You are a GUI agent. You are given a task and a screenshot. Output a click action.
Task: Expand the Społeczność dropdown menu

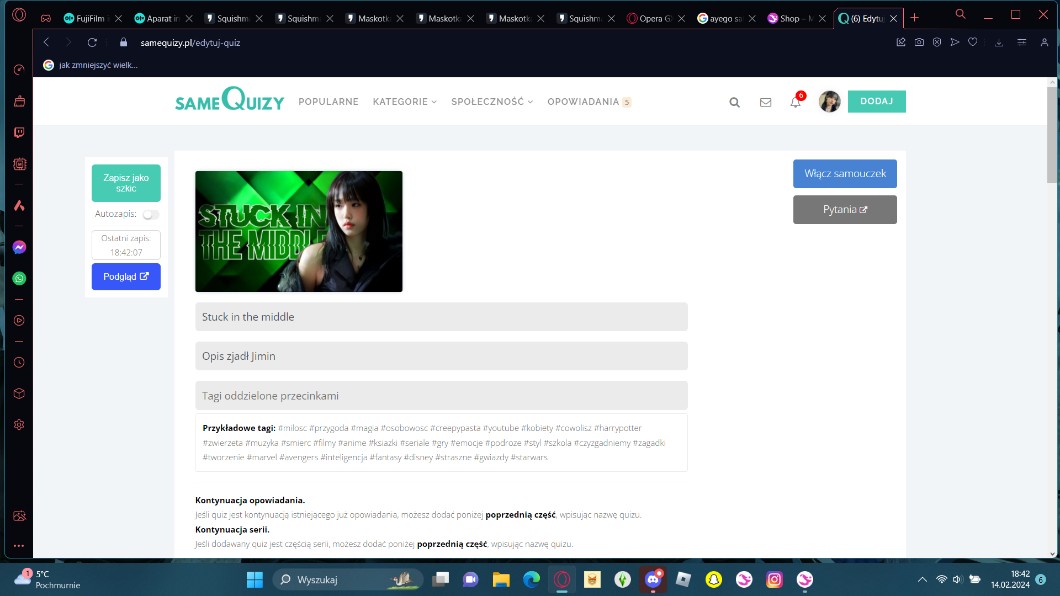(492, 102)
